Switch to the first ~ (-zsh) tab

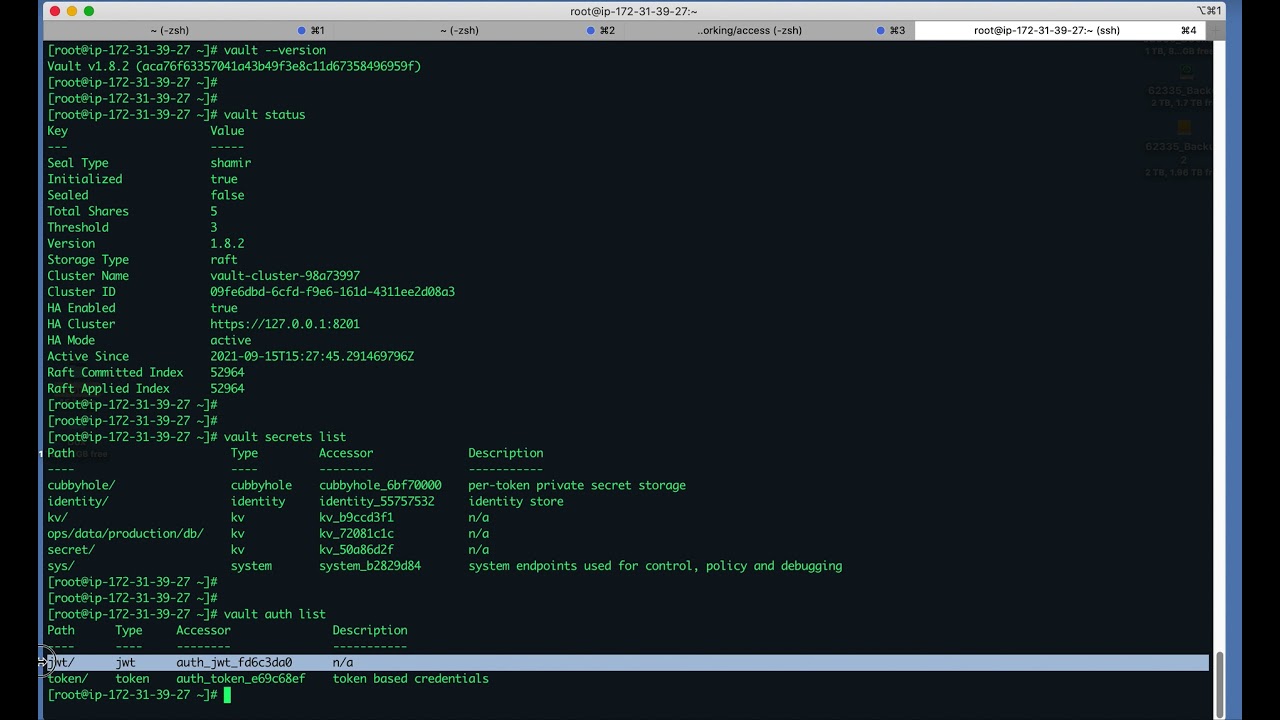coord(169,30)
